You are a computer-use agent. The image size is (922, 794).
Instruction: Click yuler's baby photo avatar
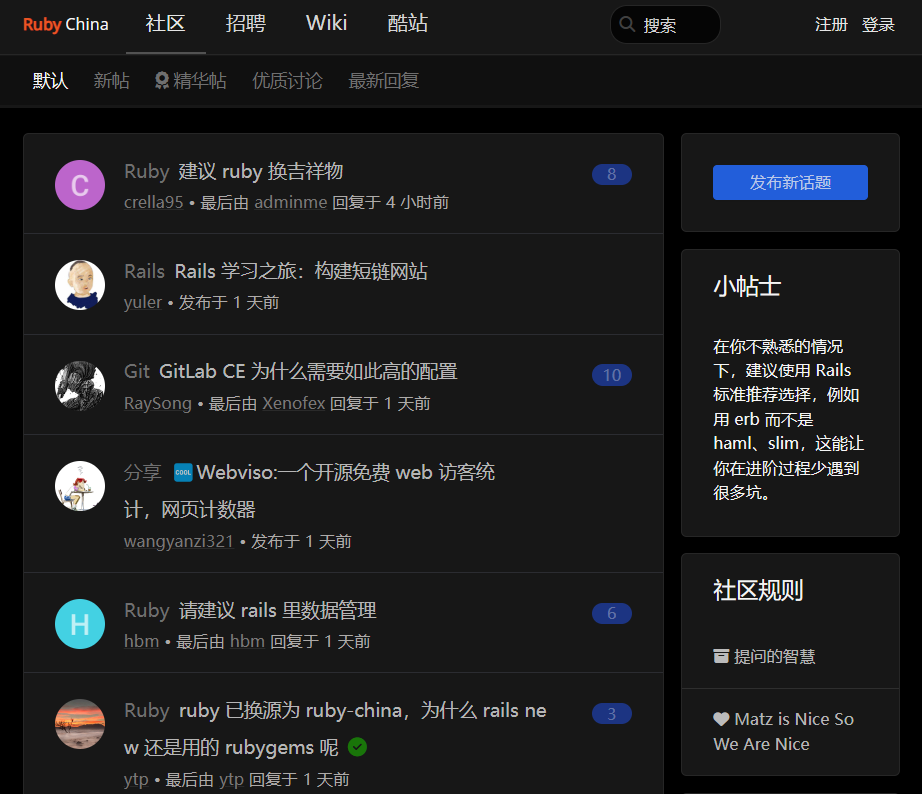point(80,285)
